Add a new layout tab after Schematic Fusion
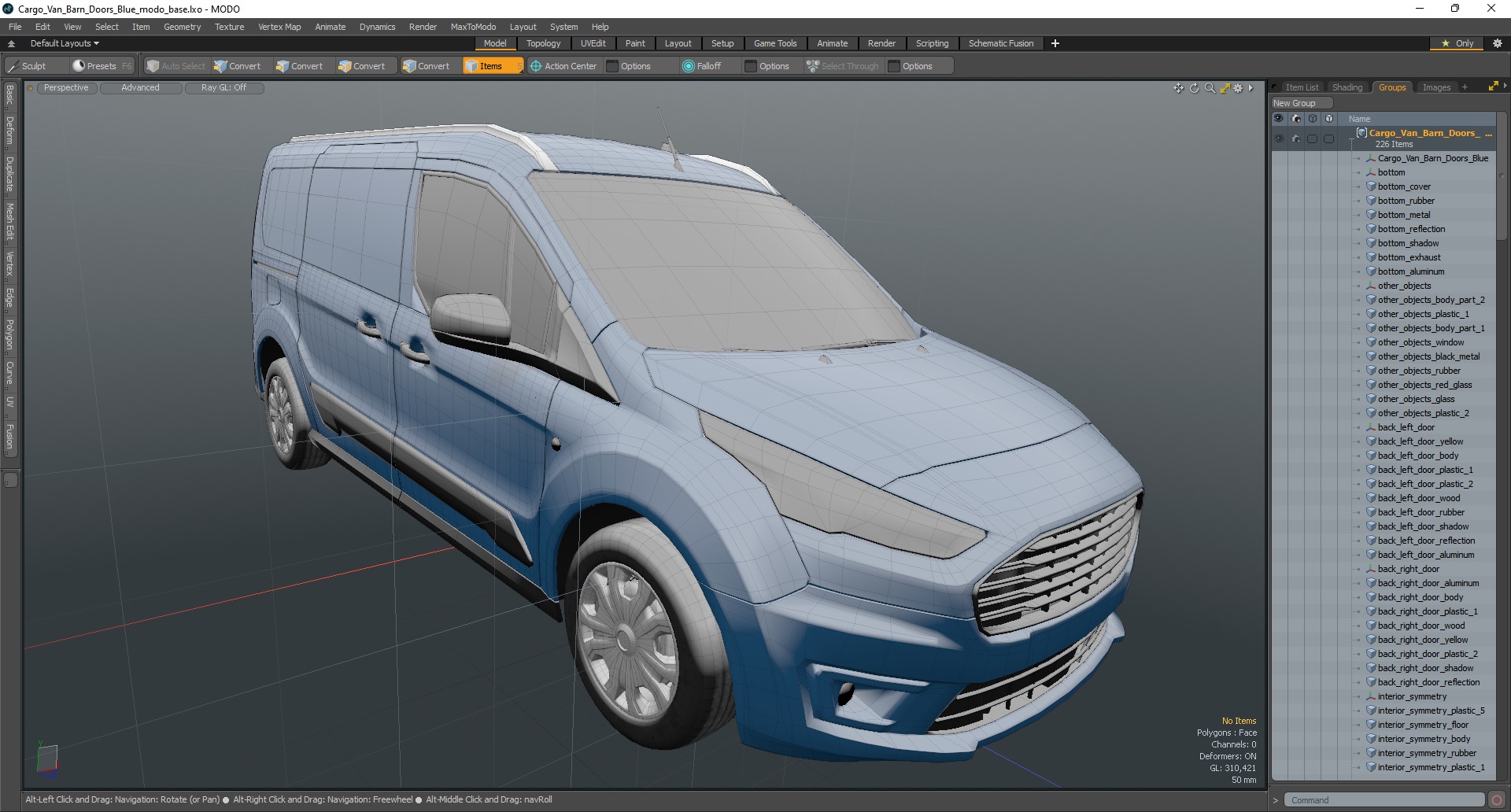Image resolution: width=1511 pixels, height=812 pixels. point(1055,43)
